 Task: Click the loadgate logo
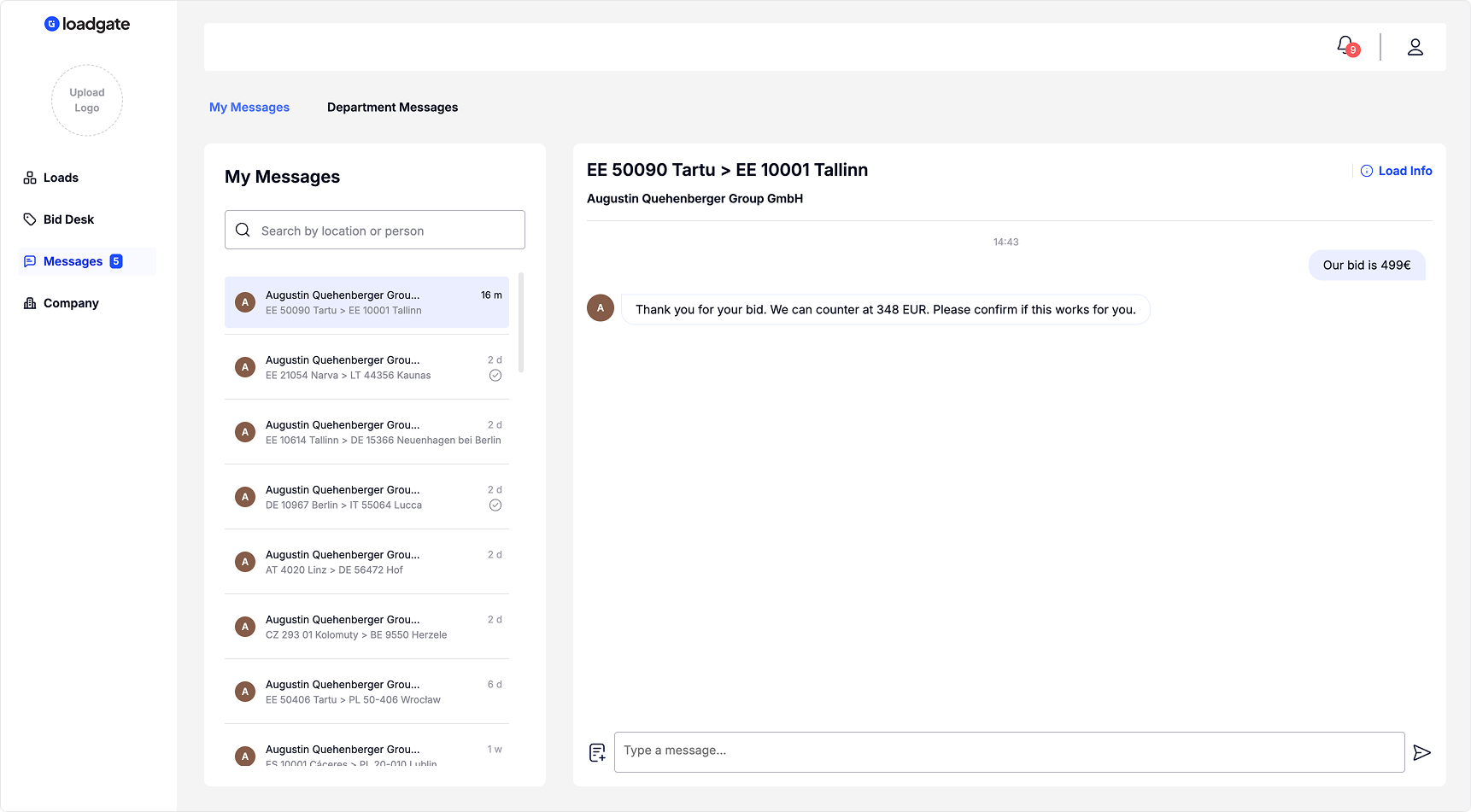tap(87, 24)
